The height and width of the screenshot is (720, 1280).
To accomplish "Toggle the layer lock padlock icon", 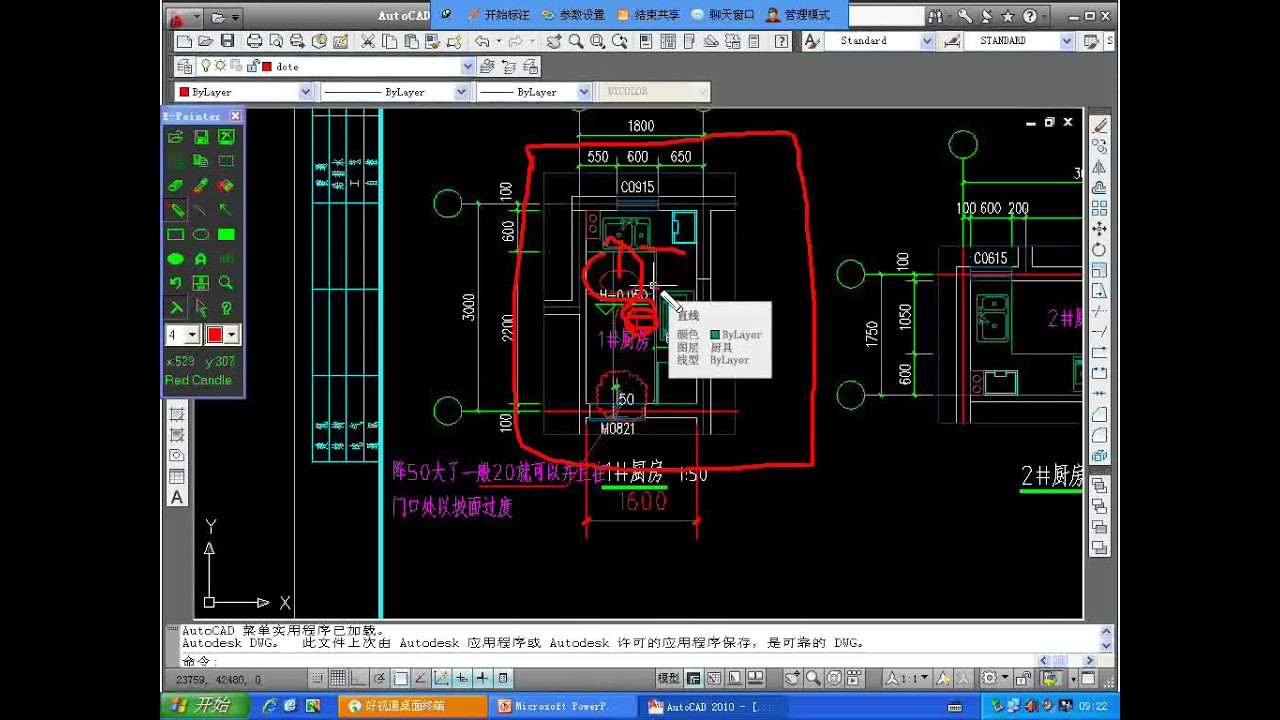I will pyautogui.click(x=252, y=66).
